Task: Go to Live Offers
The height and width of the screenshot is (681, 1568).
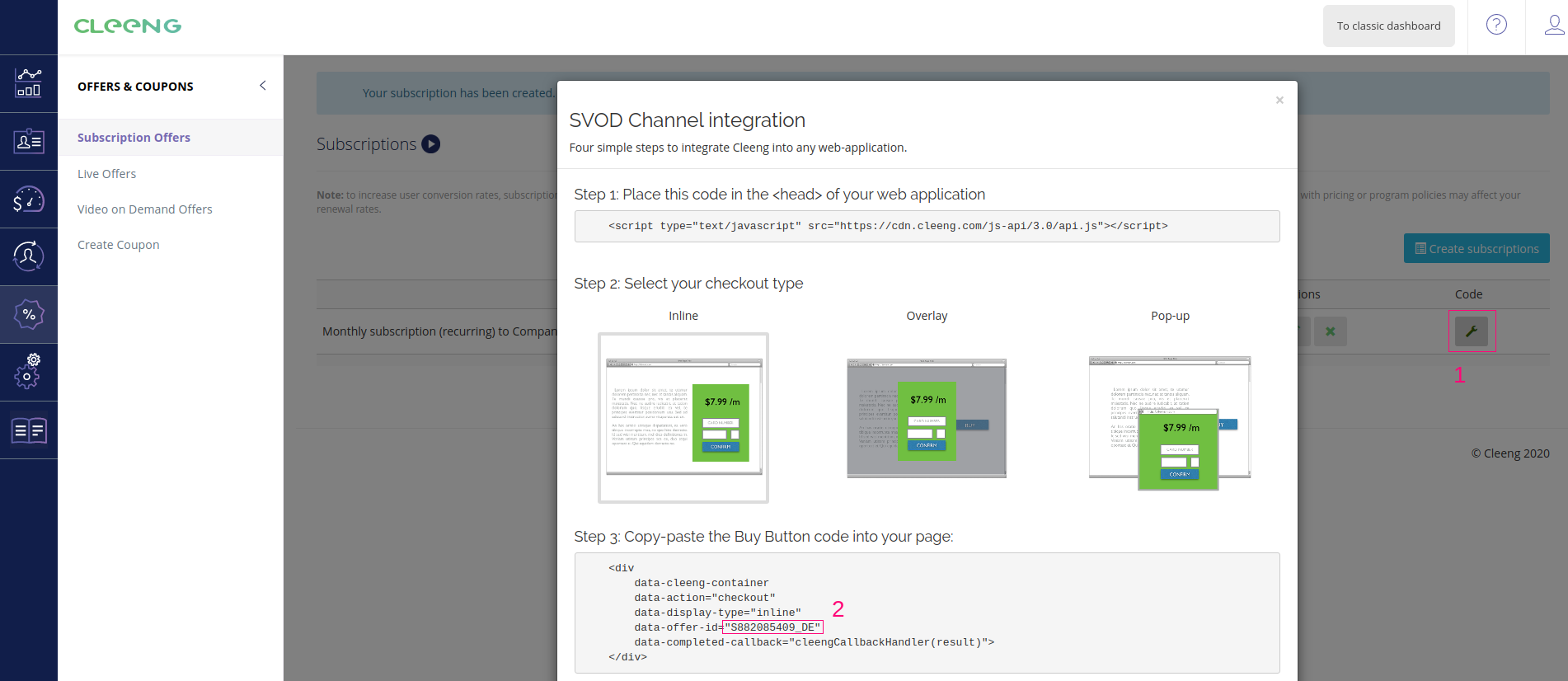Action: [x=106, y=174]
